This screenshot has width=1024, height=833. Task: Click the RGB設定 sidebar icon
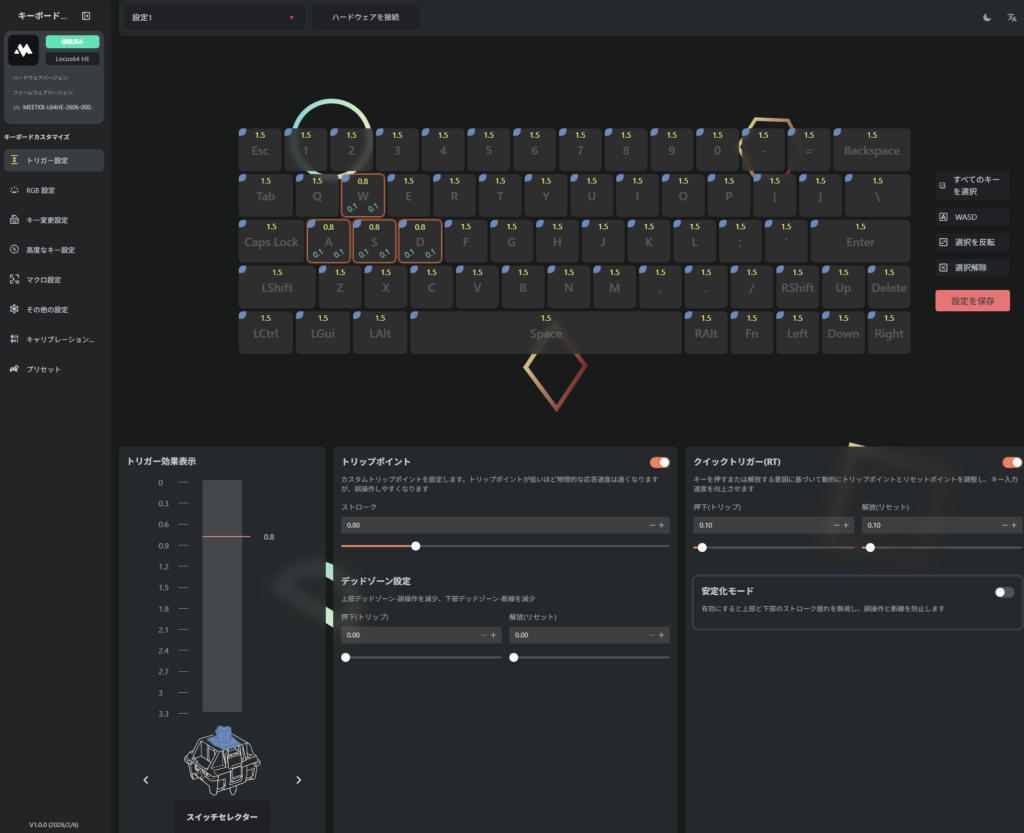pos(14,190)
